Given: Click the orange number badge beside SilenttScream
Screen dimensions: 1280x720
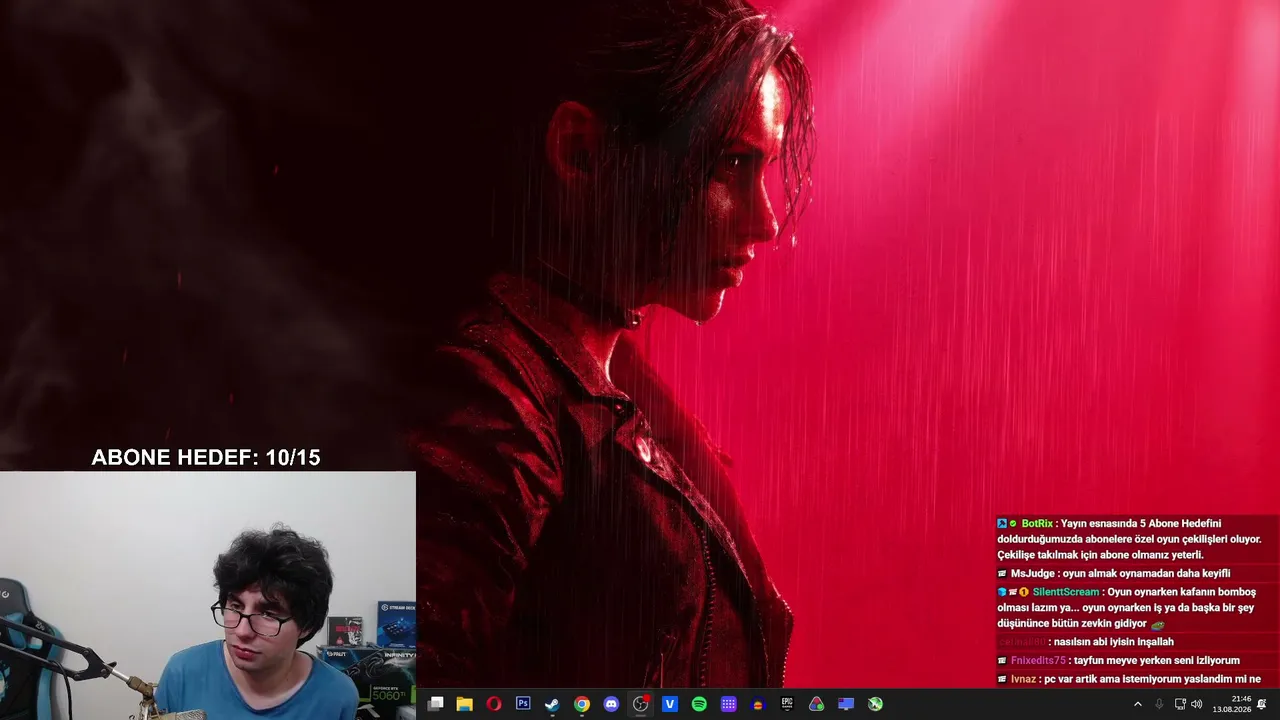Looking at the screenshot, I should (1024, 592).
